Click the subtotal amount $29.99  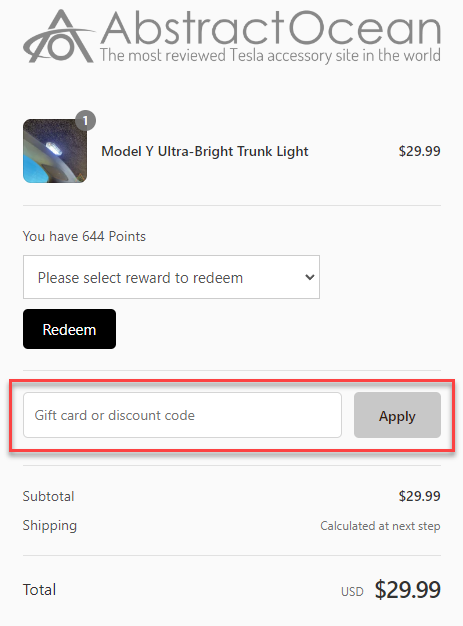419,496
